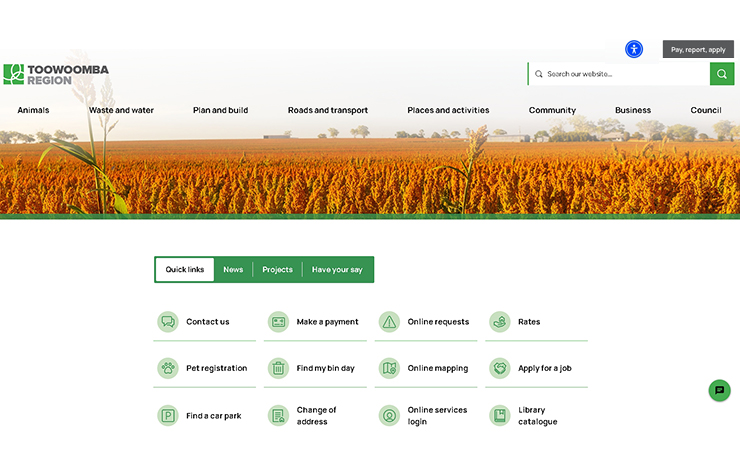Switch to the Projects tab
The height and width of the screenshot is (460, 740).
pyautogui.click(x=278, y=269)
